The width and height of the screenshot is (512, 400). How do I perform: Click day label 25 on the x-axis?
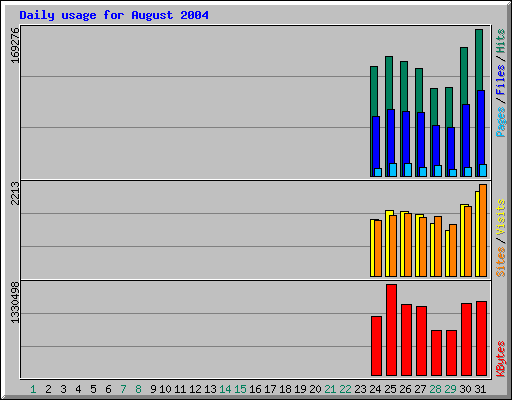click(x=390, y=389)
